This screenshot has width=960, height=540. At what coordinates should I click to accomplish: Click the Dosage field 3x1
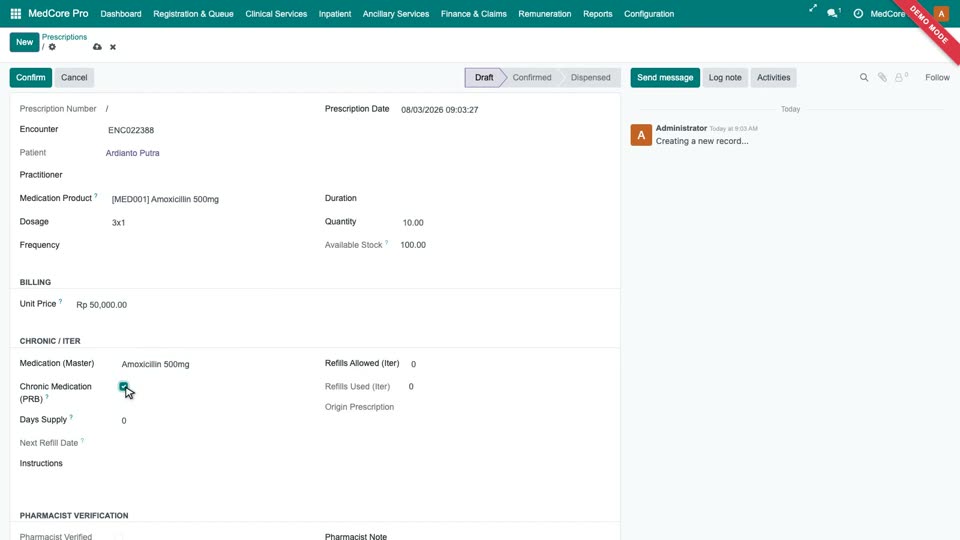click(x=210, y=223)
